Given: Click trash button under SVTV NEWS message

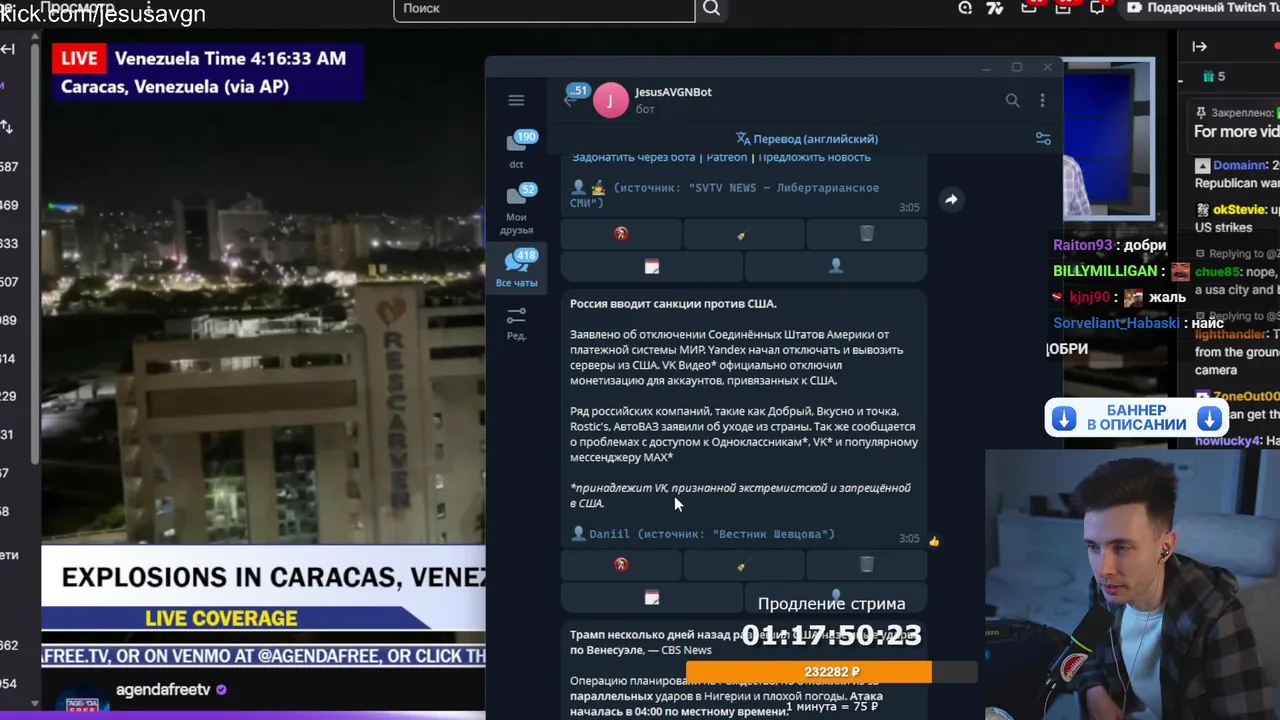Looking at the screenshot, I should [866, 234].
